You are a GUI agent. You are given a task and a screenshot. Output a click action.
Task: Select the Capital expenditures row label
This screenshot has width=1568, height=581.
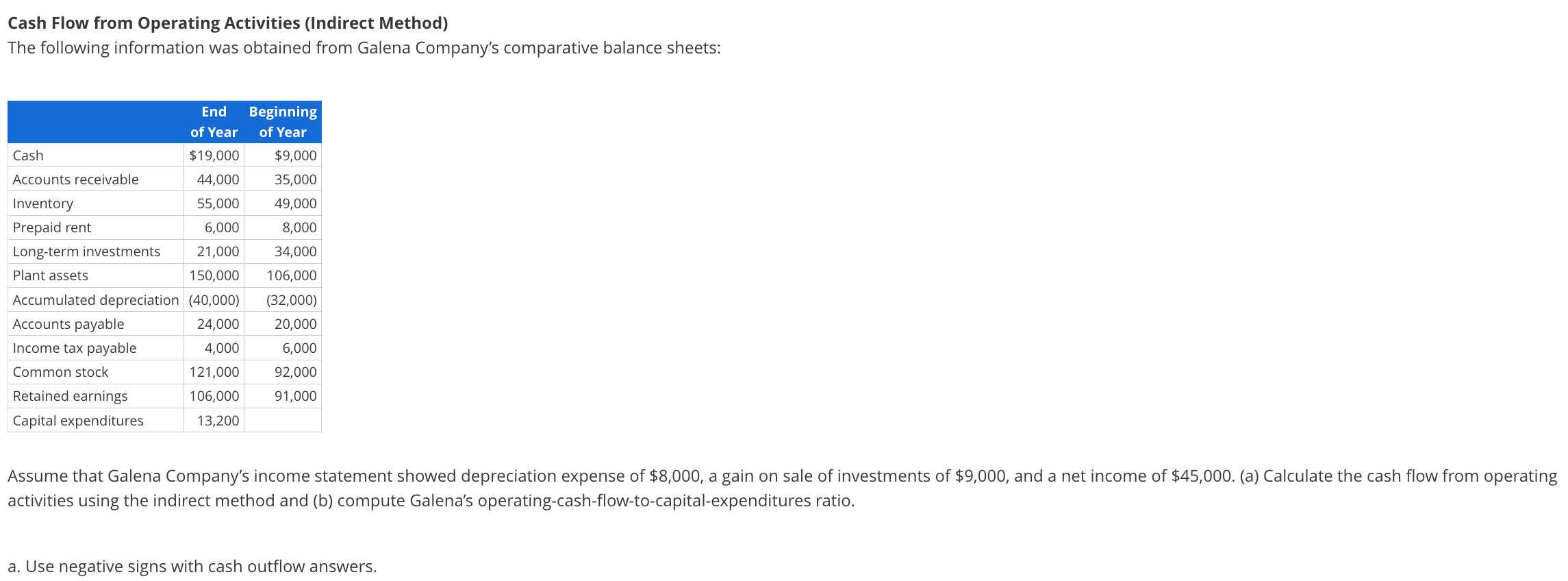78,421
